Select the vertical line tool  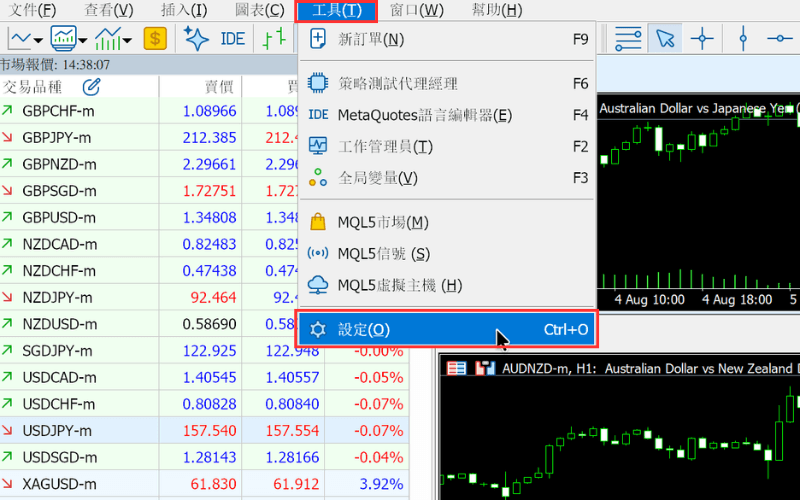point(743,39)
